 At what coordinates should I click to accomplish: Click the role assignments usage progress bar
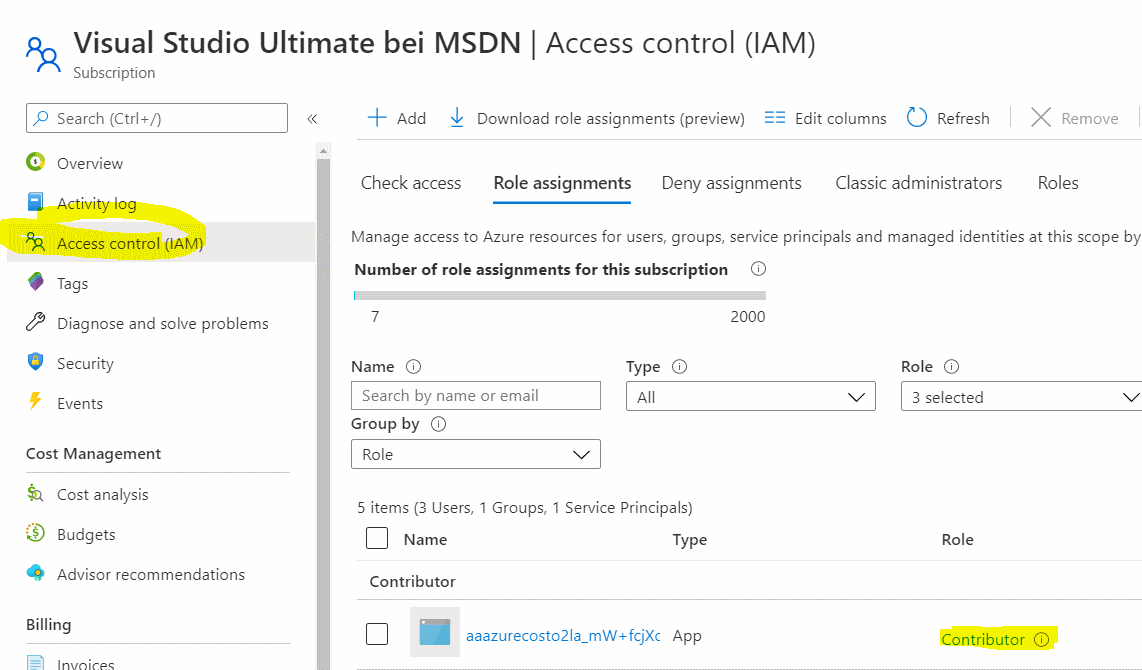click(559, 295)
